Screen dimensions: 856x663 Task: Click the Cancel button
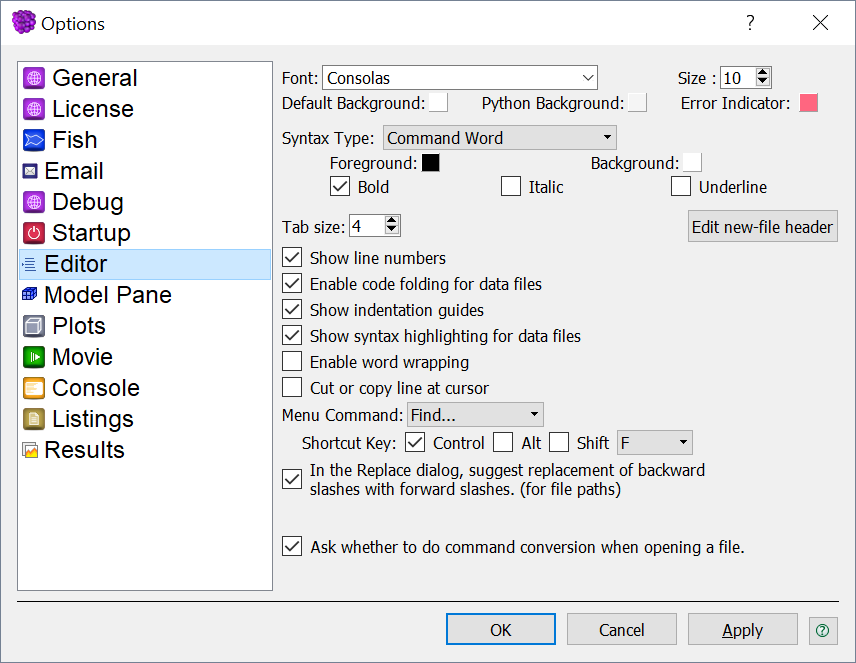(x=622, y=630)
